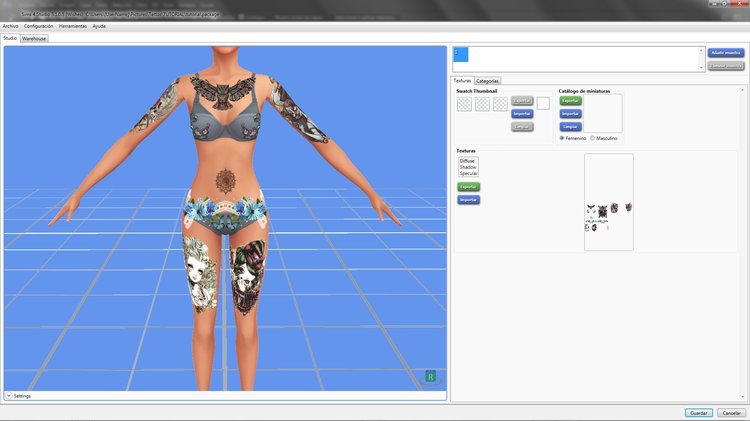
Task: Switch to the Warehouse tab
Action: pyautogui.click(x=34, y=38)
